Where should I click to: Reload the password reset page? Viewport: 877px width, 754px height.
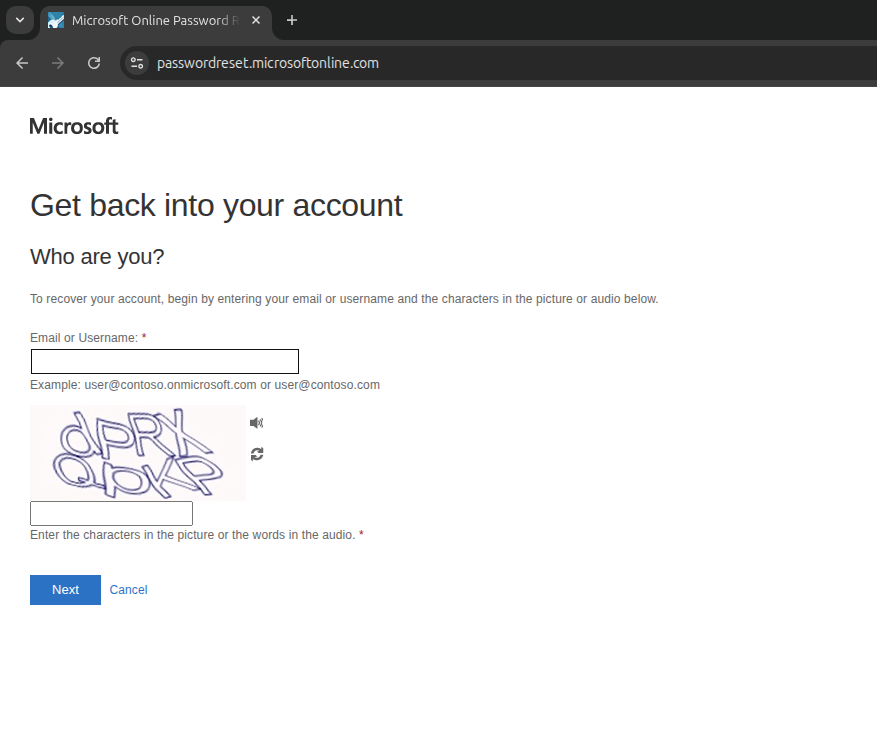pyautogui.click(x=94, y=63)
